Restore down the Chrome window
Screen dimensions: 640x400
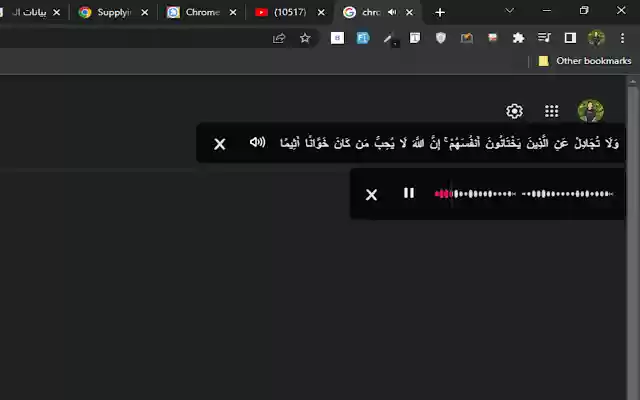click(x=584, y=11)
